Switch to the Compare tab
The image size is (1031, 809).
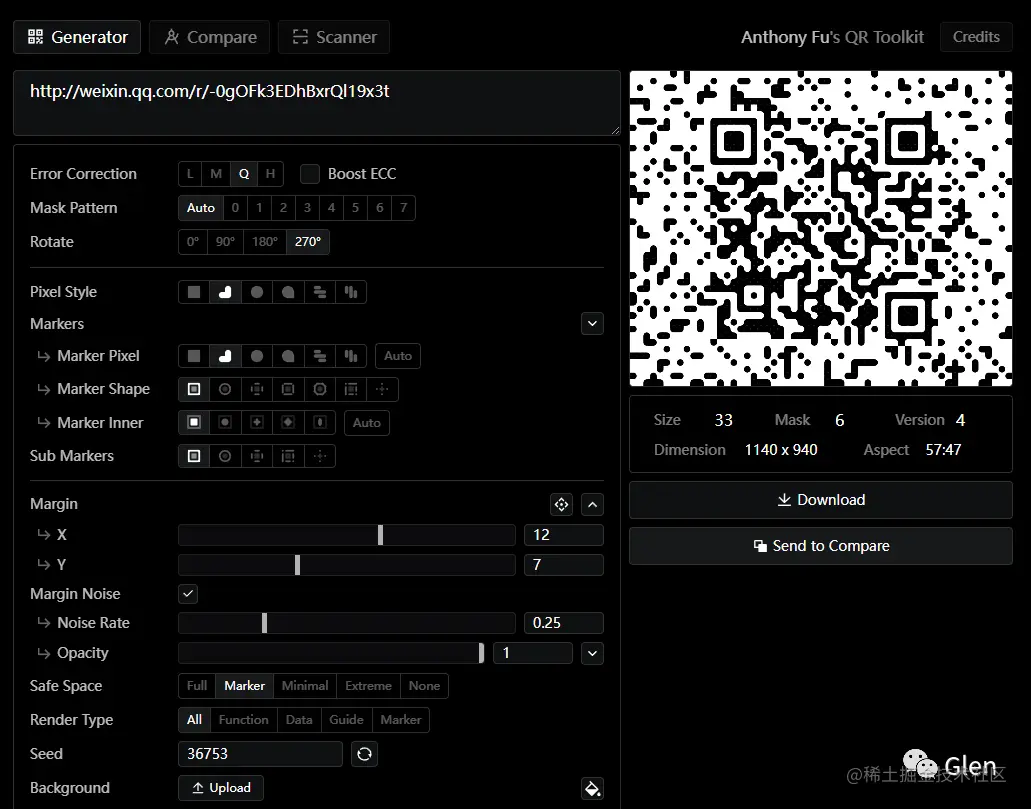[210, 37]
